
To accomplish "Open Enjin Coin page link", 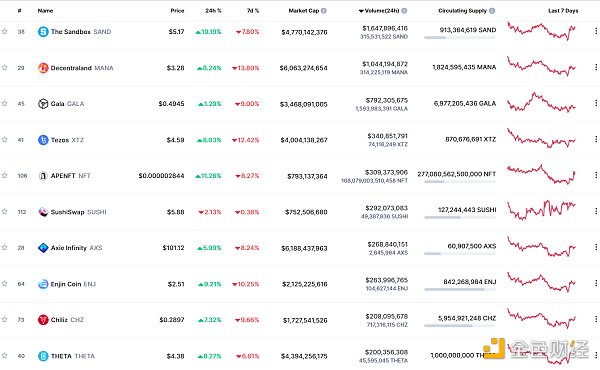I will 73,284.
